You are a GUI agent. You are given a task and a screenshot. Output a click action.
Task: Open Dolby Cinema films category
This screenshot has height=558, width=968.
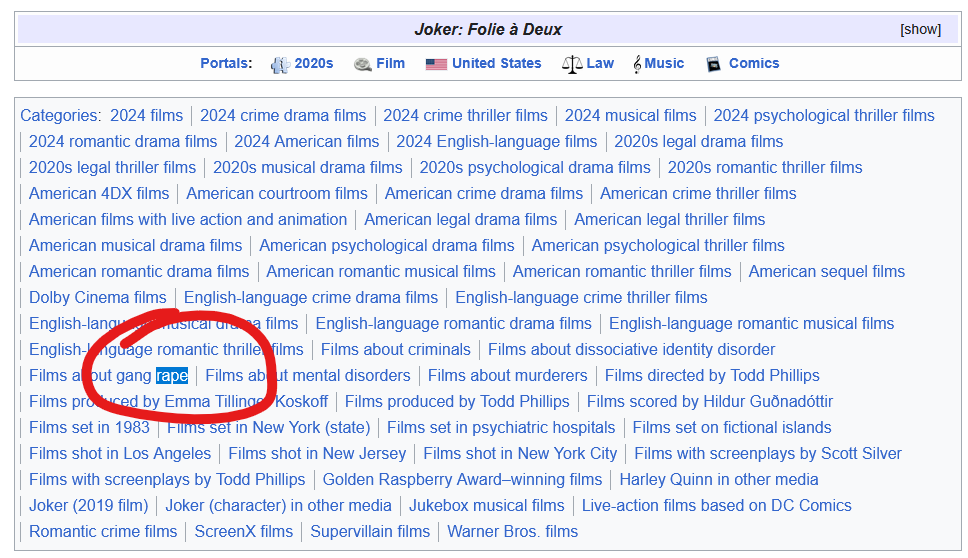pyautogui.click(x=98, y=297)
